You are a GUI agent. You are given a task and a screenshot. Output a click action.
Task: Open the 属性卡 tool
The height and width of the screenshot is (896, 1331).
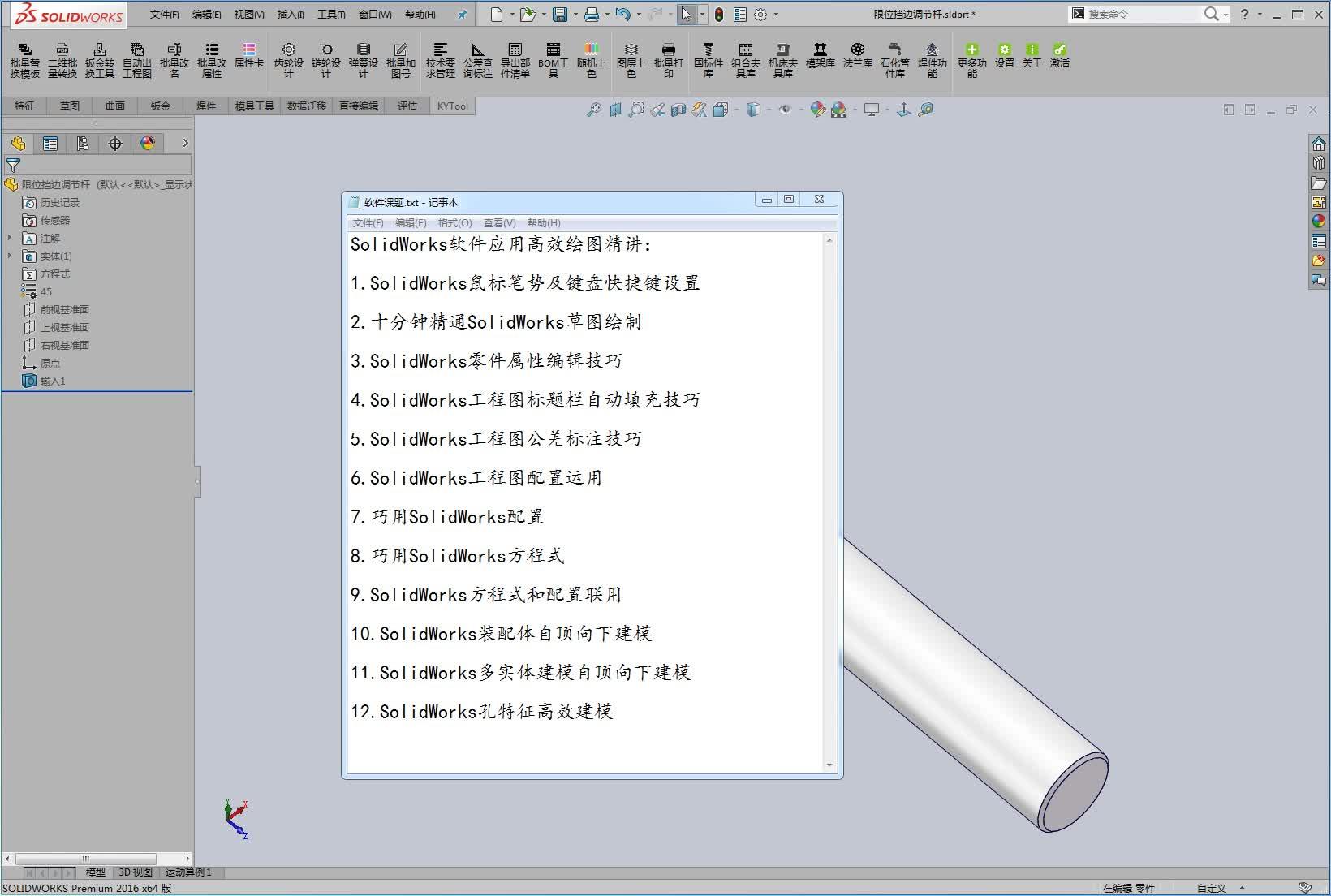click(249, 55)
